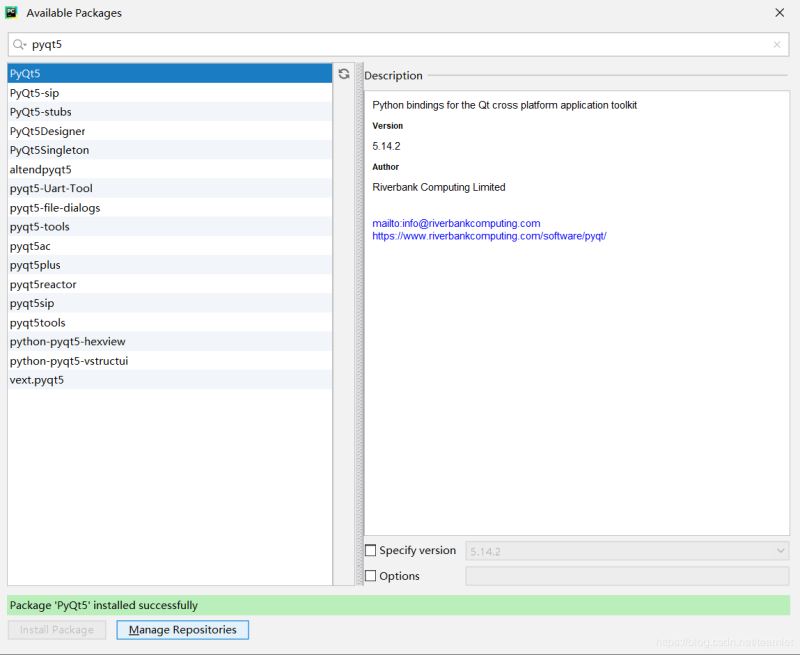Select pyqt5-tools package entry

[x=39, y=227]
